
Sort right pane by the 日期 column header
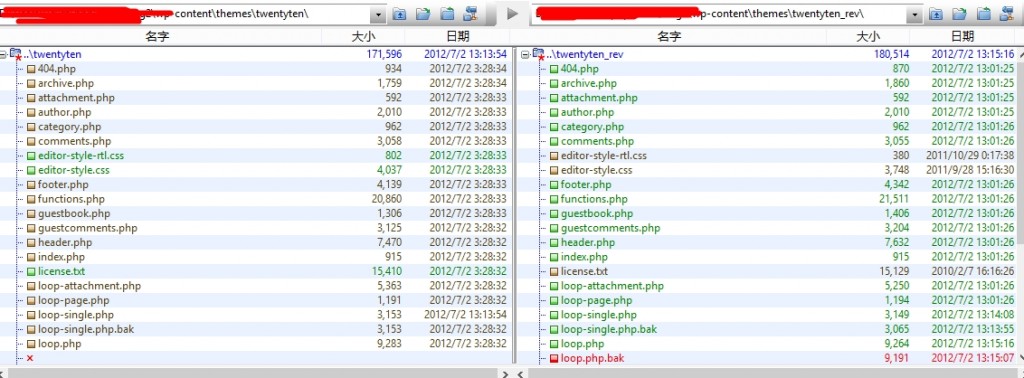[x=962, y=37]
